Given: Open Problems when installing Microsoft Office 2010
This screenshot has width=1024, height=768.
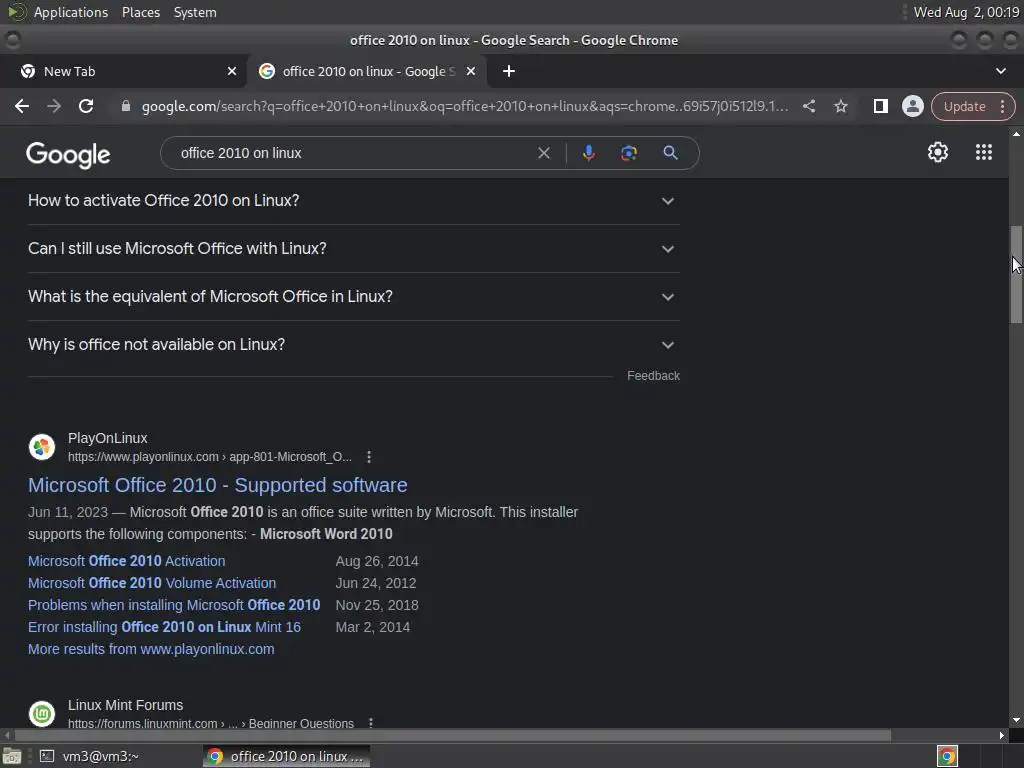Looking at the screenshot, I should [174, 605].
